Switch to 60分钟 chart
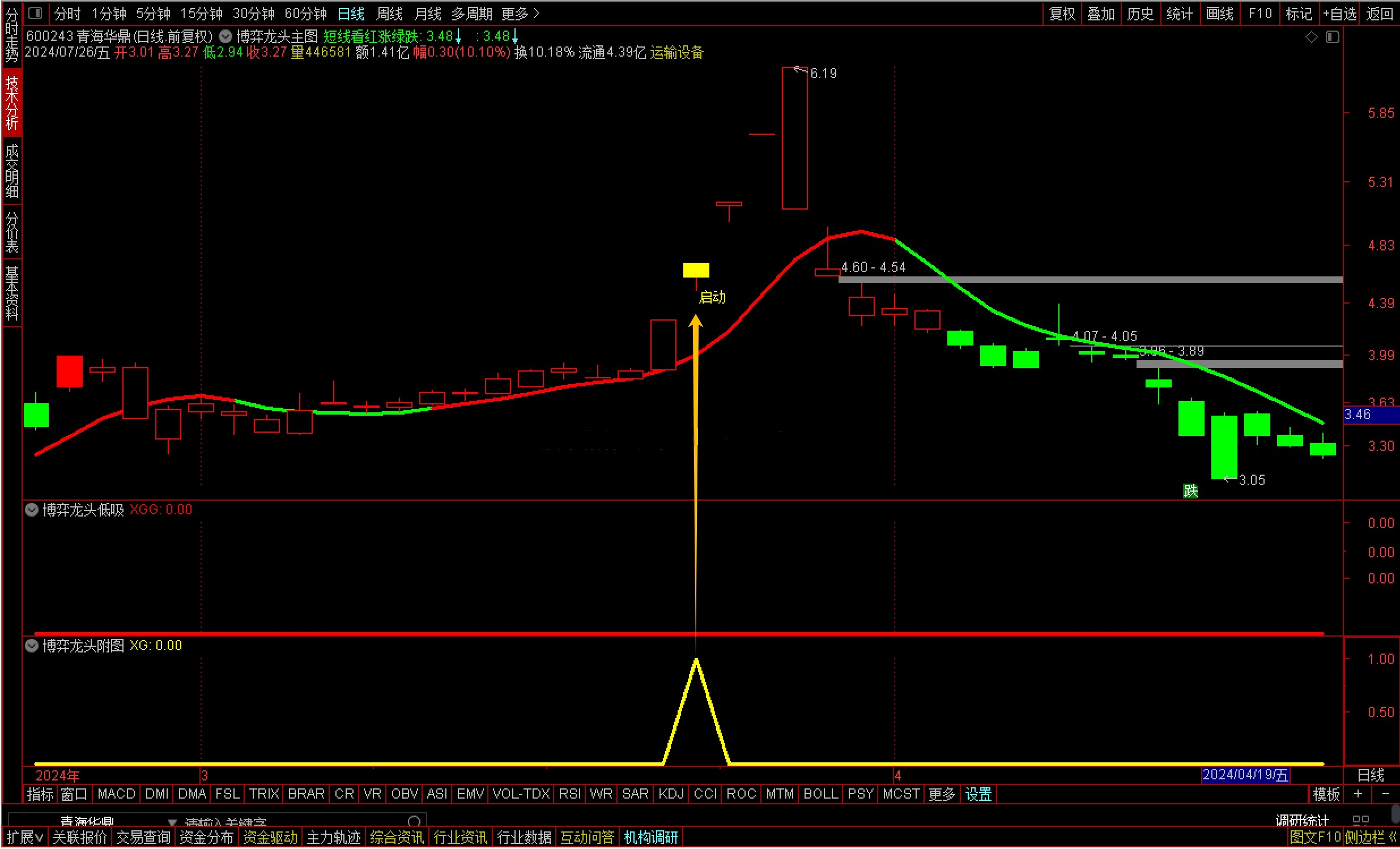The height and width of the screenshot is (849, 1400). coord(306,13)
